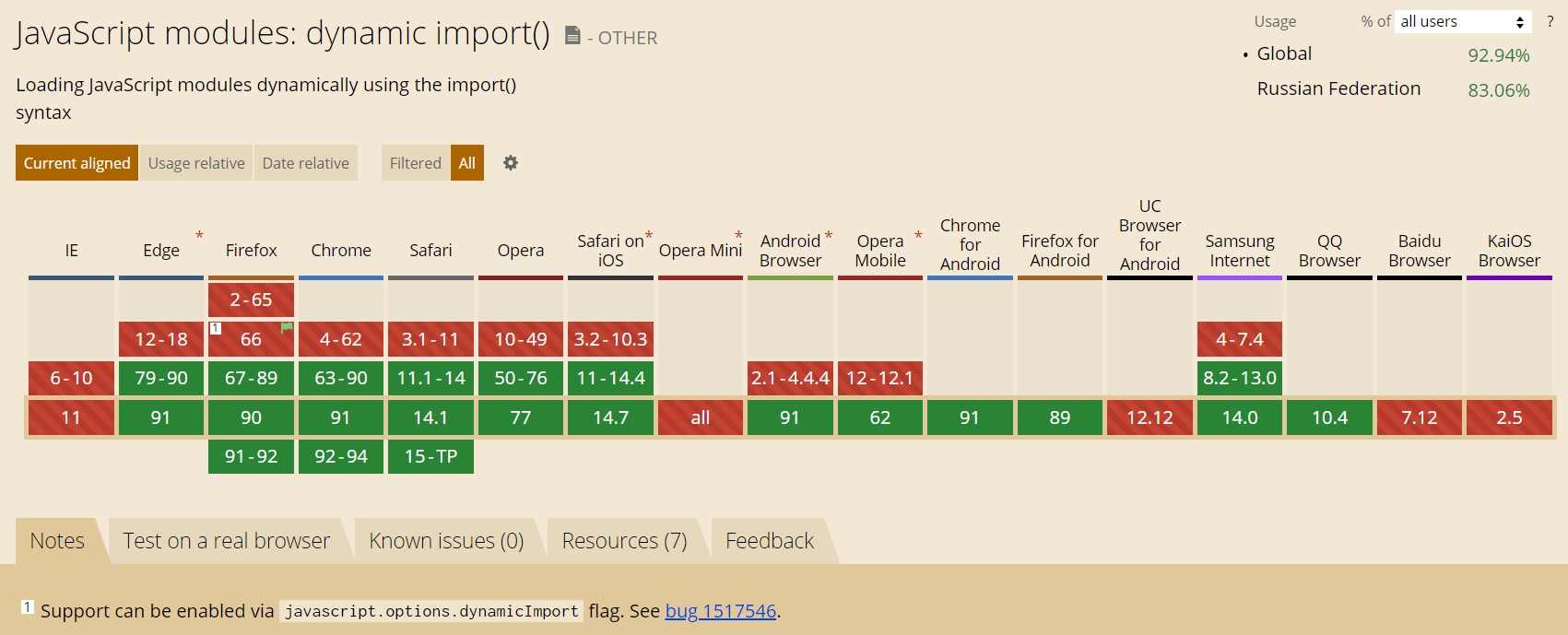1568x635 pixels.
Task: Select the Edge 12-18 version cell
Action: [x=161, y=339]
